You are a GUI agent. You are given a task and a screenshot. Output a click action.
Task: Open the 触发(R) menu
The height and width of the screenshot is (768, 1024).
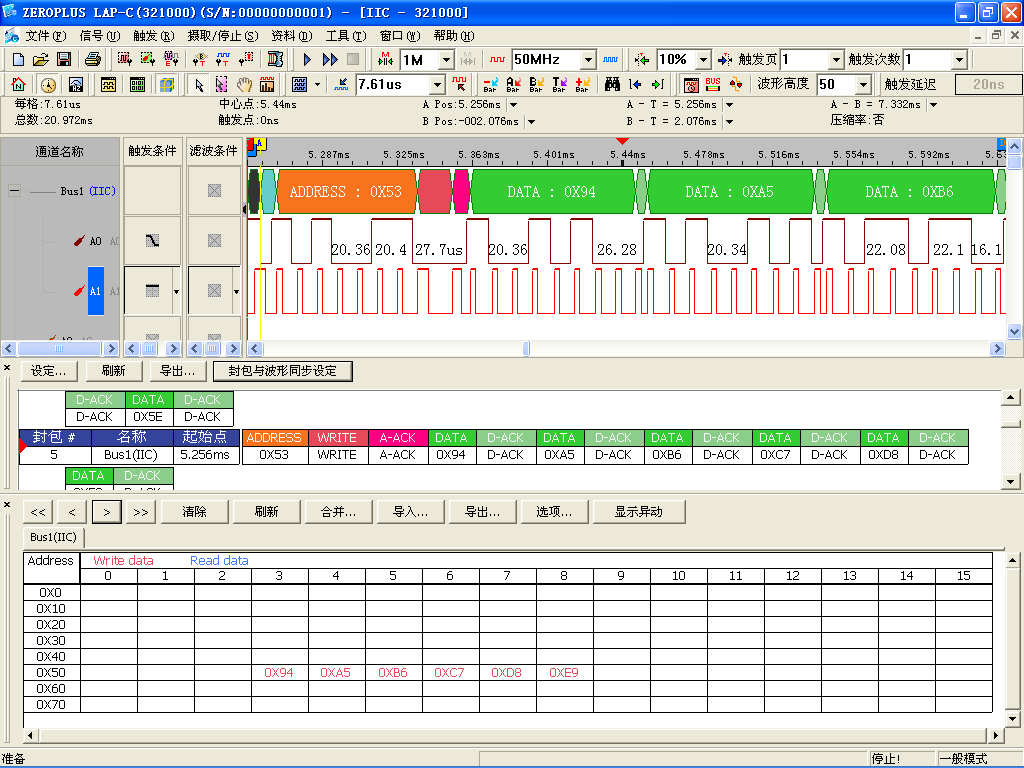153,35
